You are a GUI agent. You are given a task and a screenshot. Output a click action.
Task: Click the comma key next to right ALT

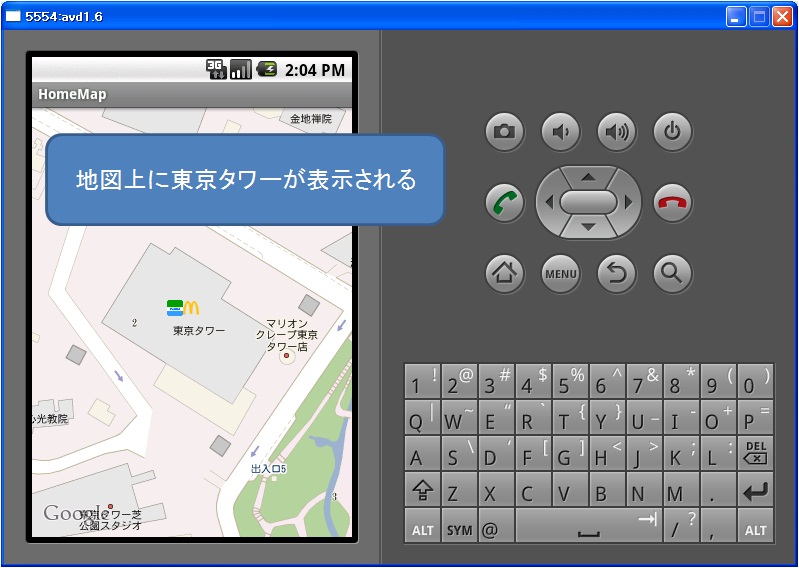click(718, 525)
